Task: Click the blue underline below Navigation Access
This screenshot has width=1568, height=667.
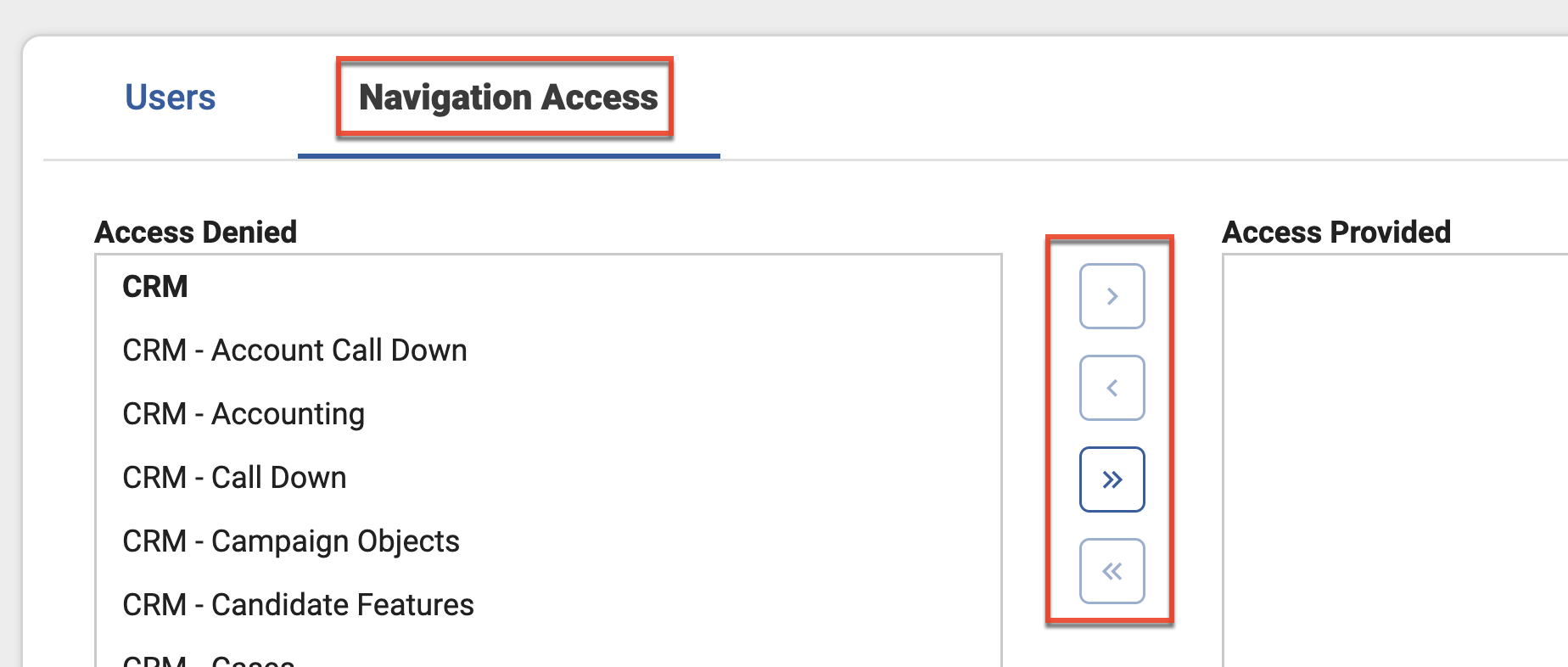Action: click(509, 156)
